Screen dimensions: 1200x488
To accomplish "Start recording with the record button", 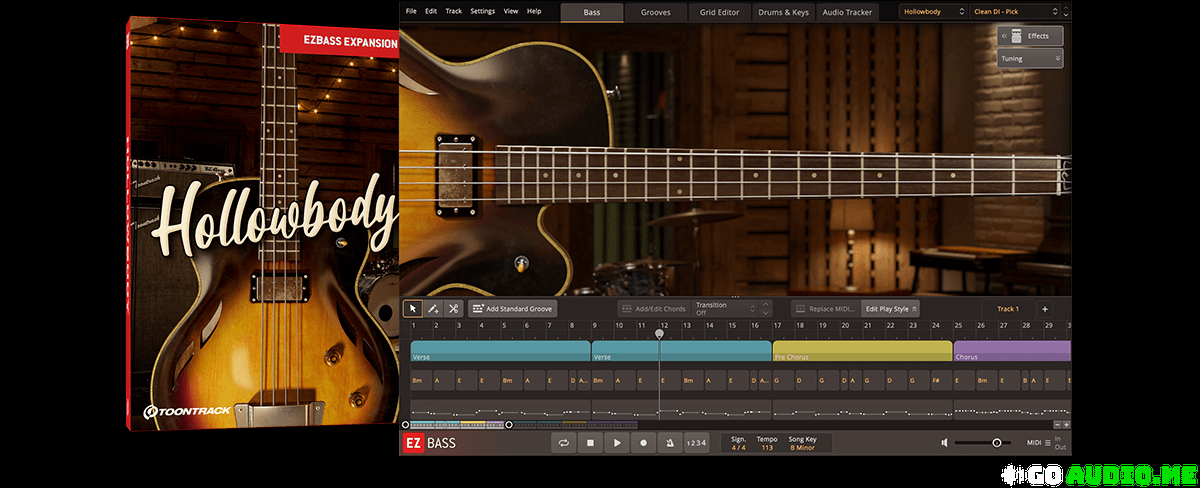I will [x=643, y=443].
